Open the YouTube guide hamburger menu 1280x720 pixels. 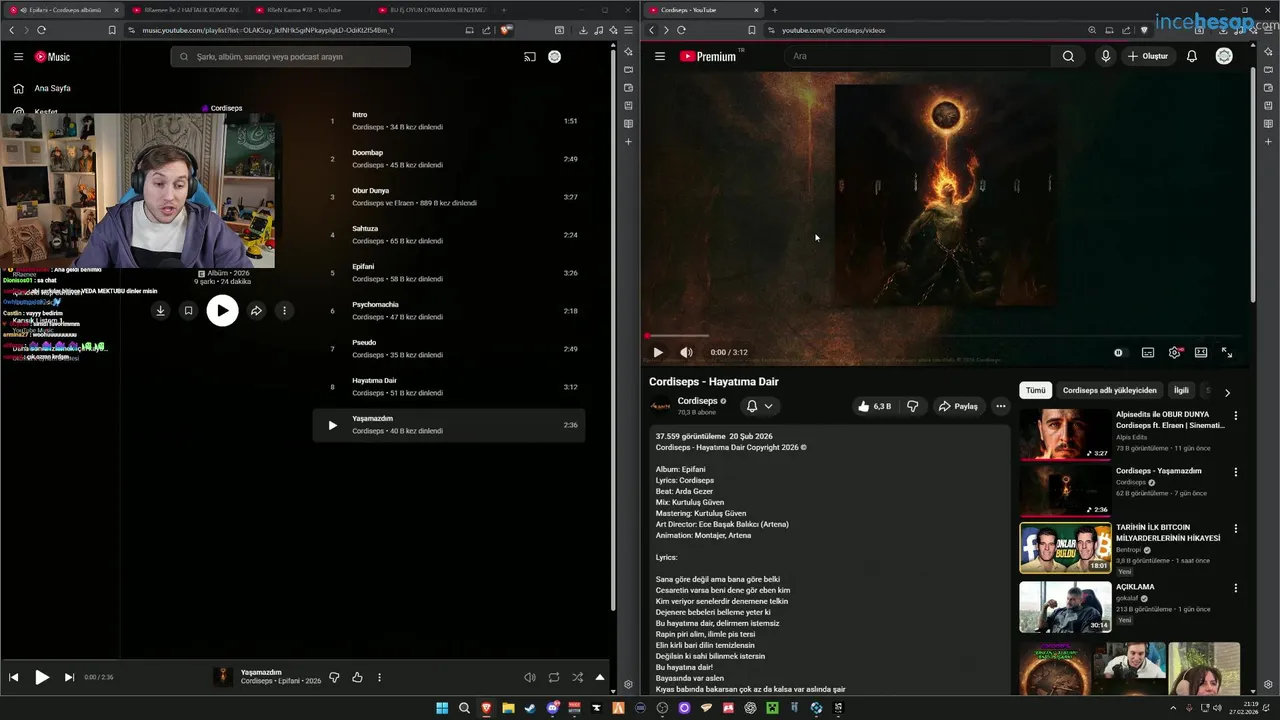pos(660,56)
